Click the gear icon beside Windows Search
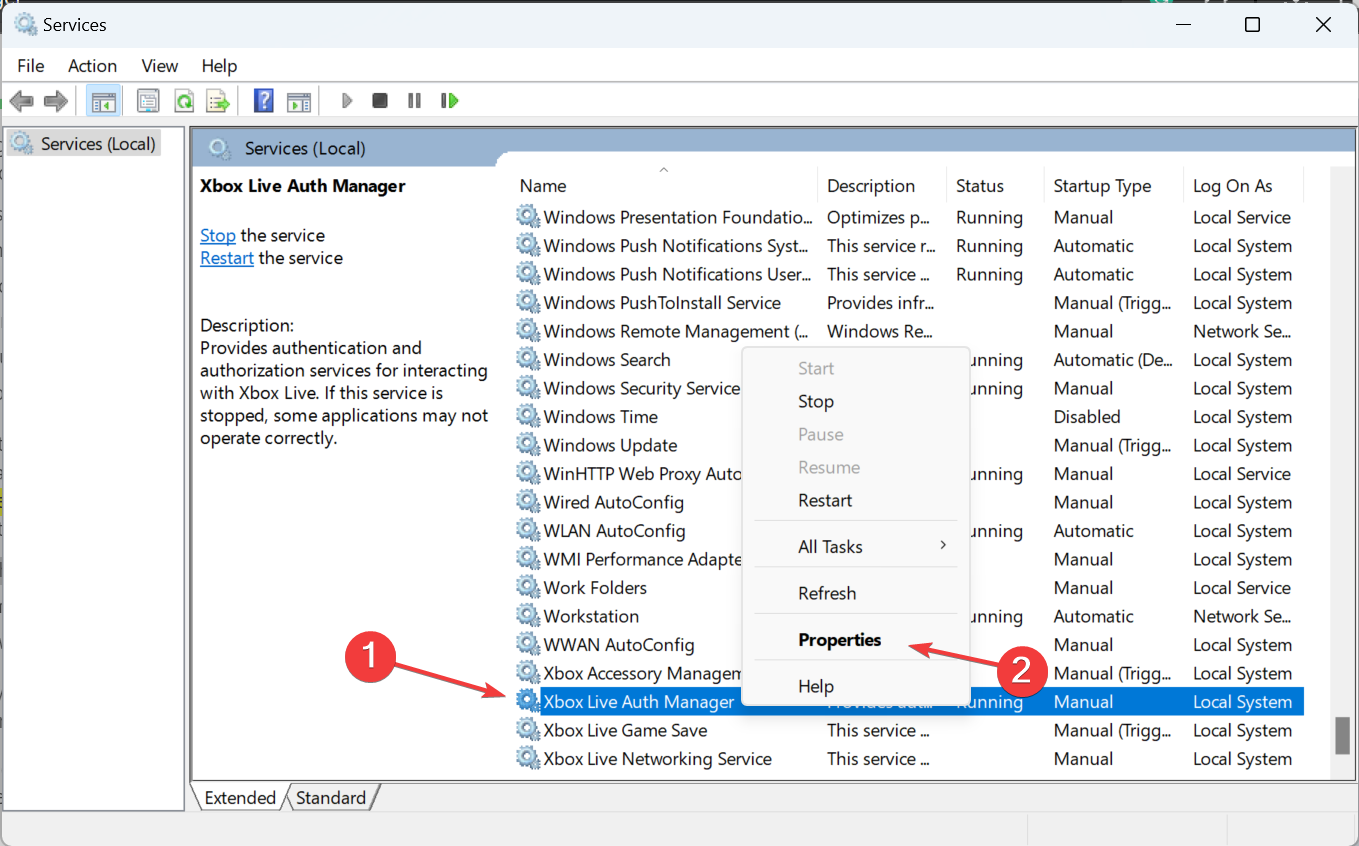The image size is (1359, 846). 527,359
